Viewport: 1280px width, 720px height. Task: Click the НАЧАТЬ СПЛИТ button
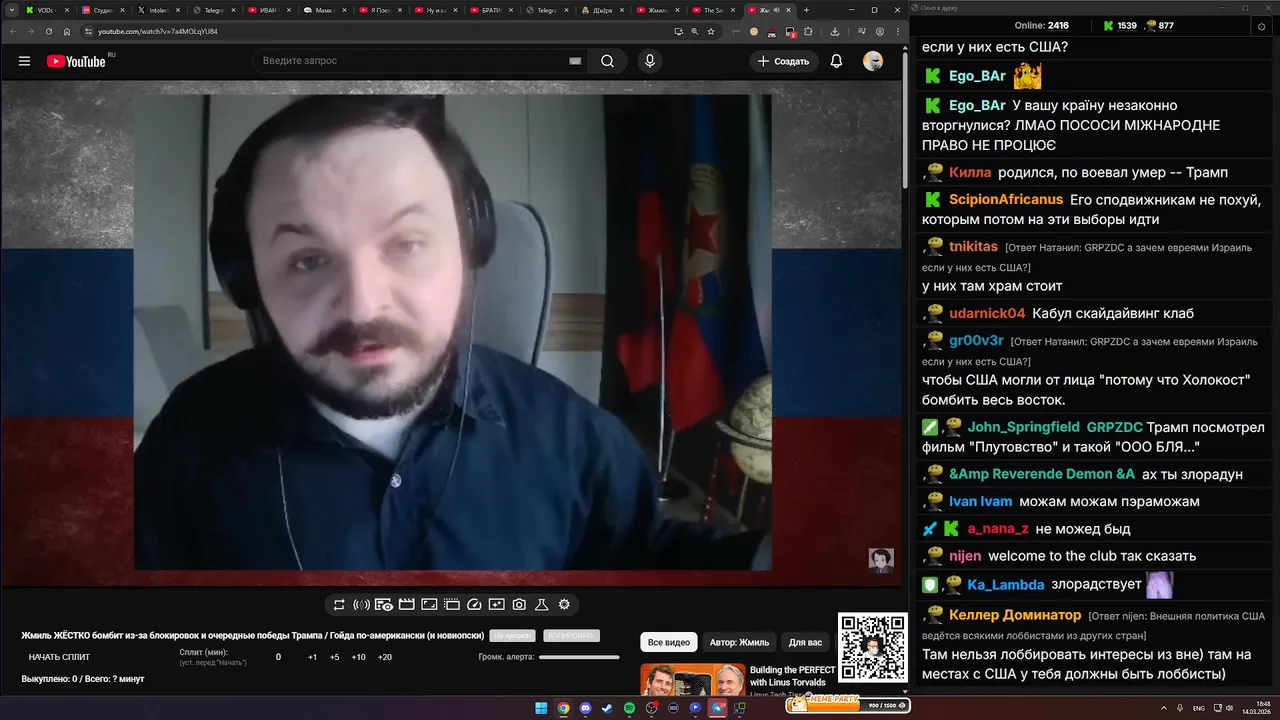pyautogui.click(x=59, y=657)
